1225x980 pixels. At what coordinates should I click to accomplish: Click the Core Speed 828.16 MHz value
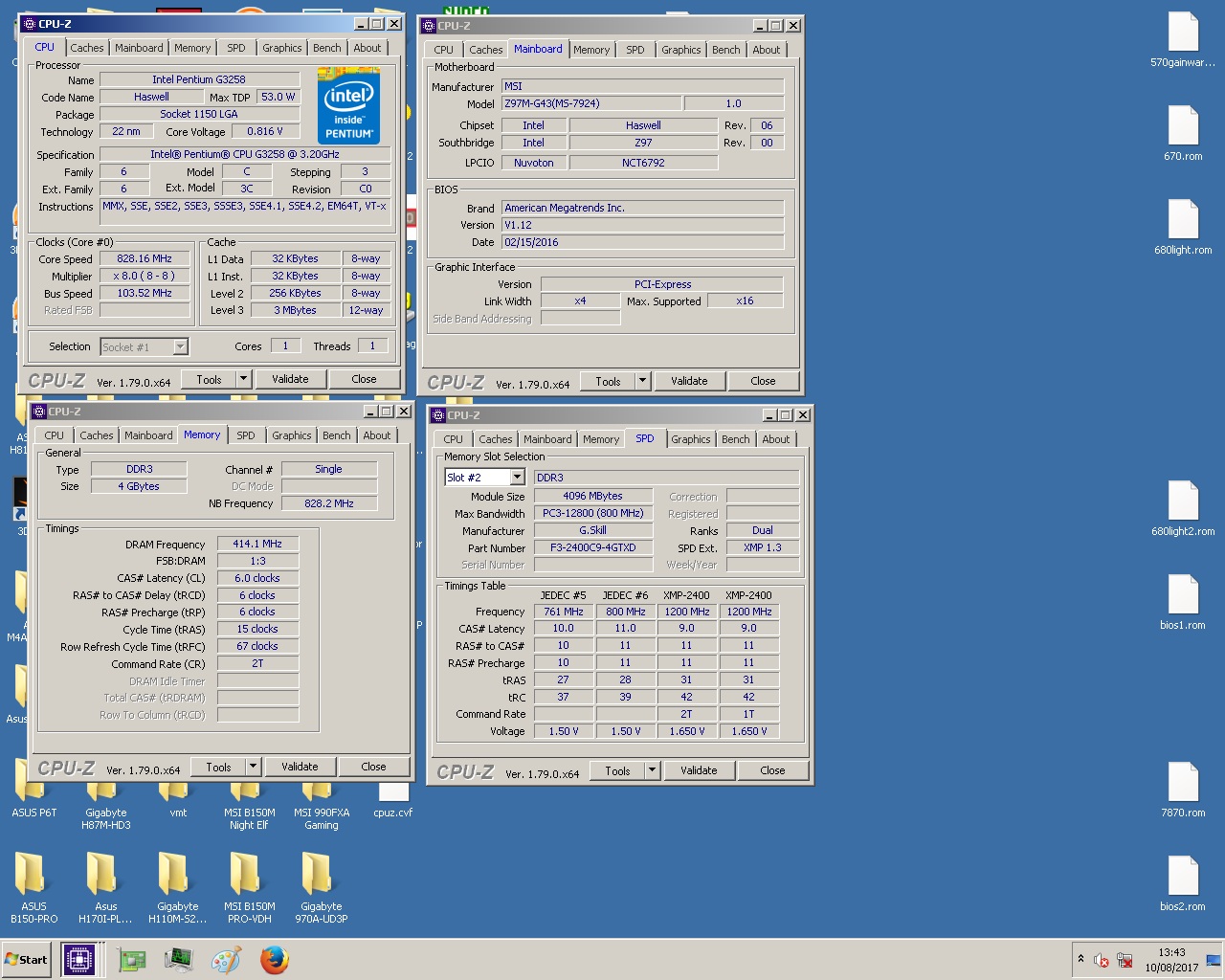145,258
